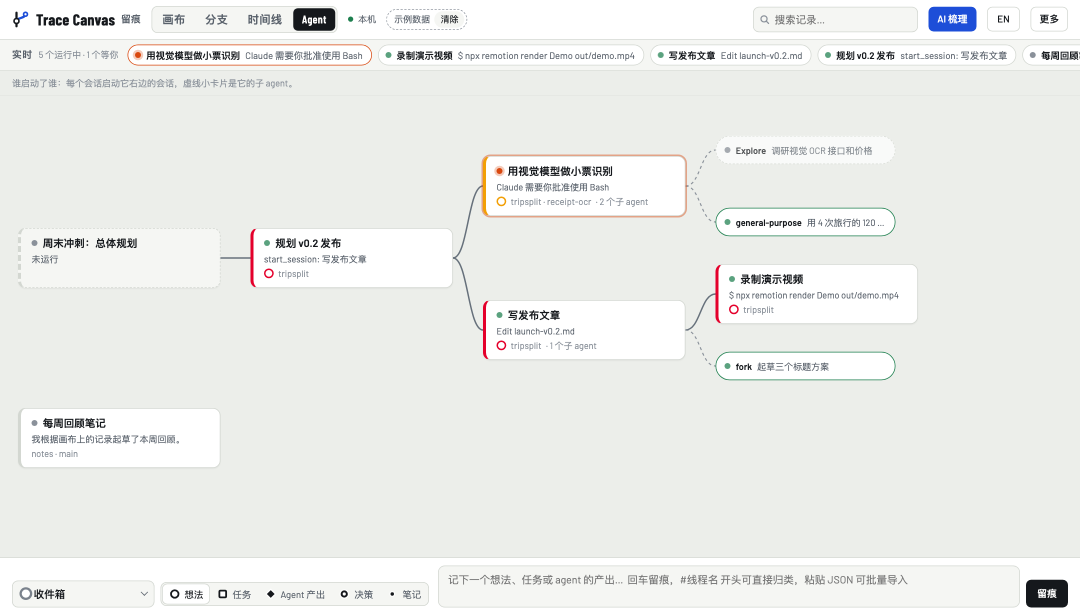The width and height of the screenshot is (1080, 615).
Task: Click the 留痕 submit button
Action: point(1047,594)
